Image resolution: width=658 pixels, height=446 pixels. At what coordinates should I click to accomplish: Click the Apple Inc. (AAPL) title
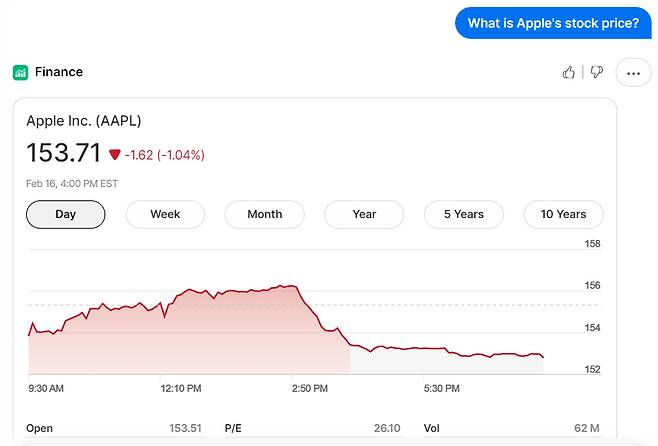coord(84,121)
